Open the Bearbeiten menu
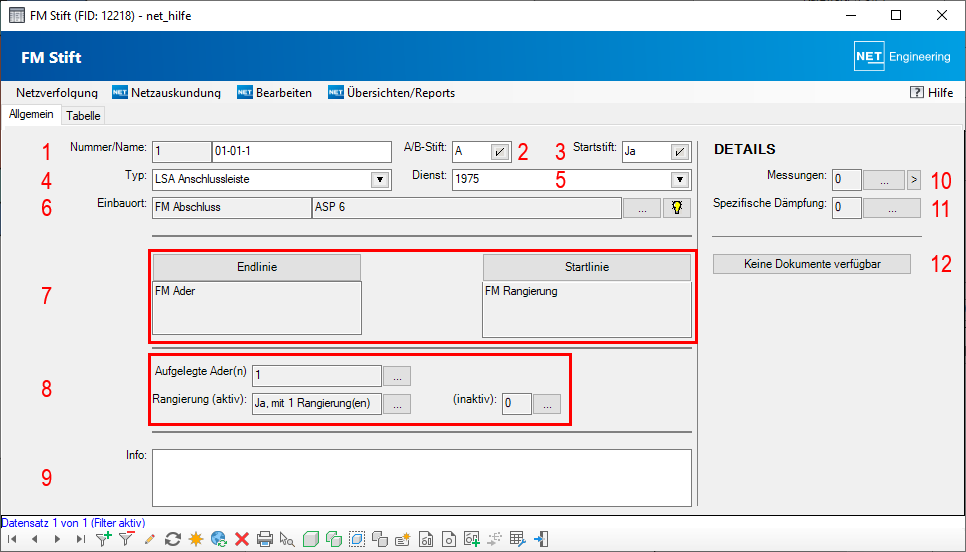 (x=275, y=92)
